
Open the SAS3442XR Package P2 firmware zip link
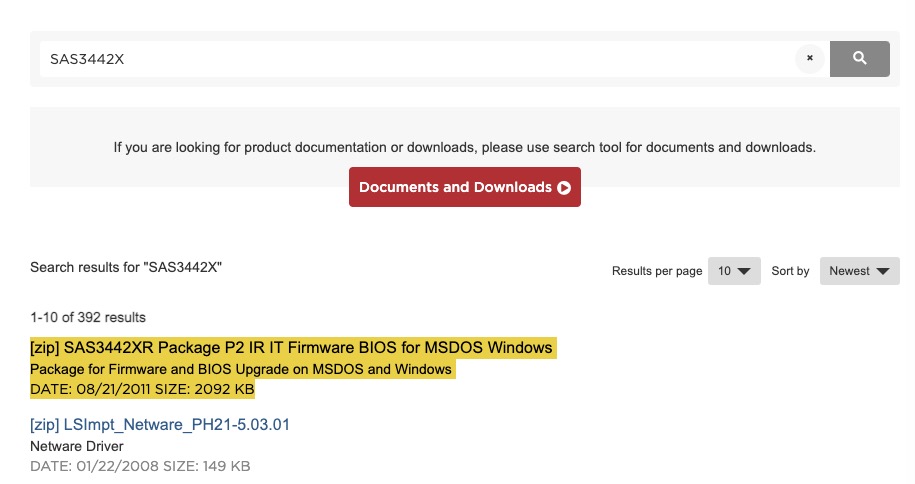coord(291,347)
